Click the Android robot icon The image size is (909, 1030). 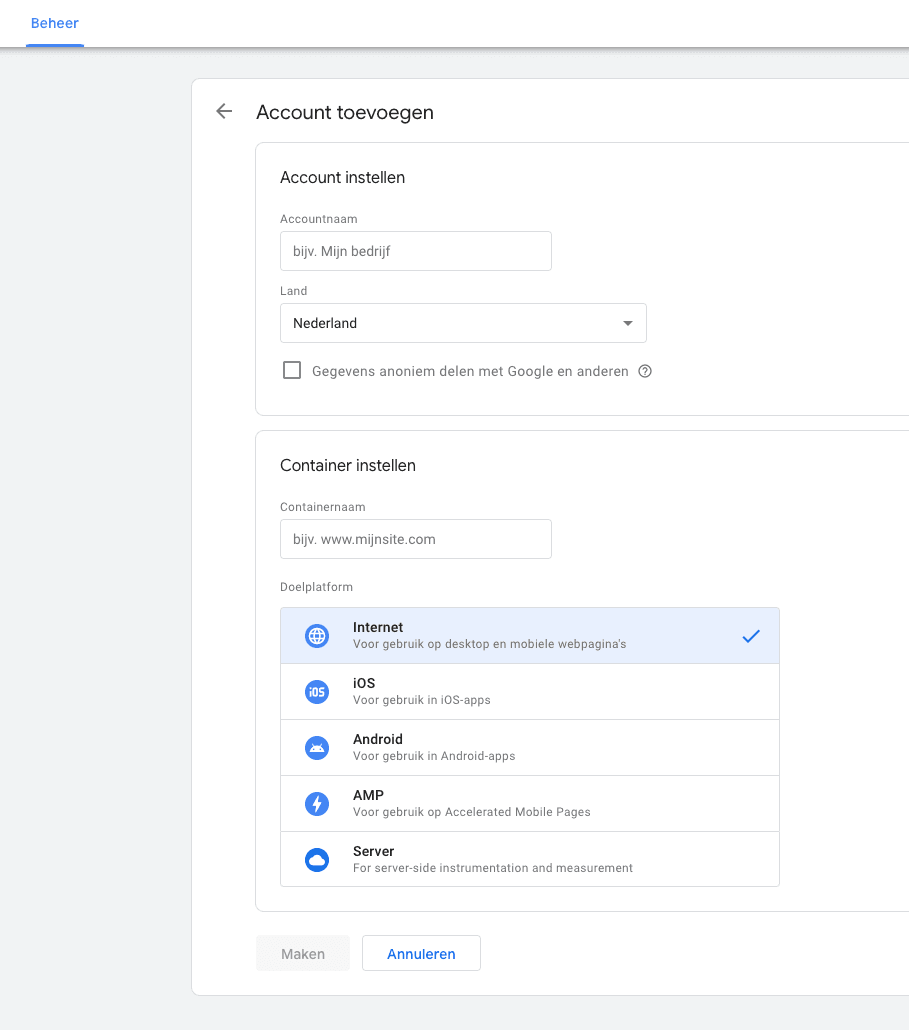tap(317, 748)
